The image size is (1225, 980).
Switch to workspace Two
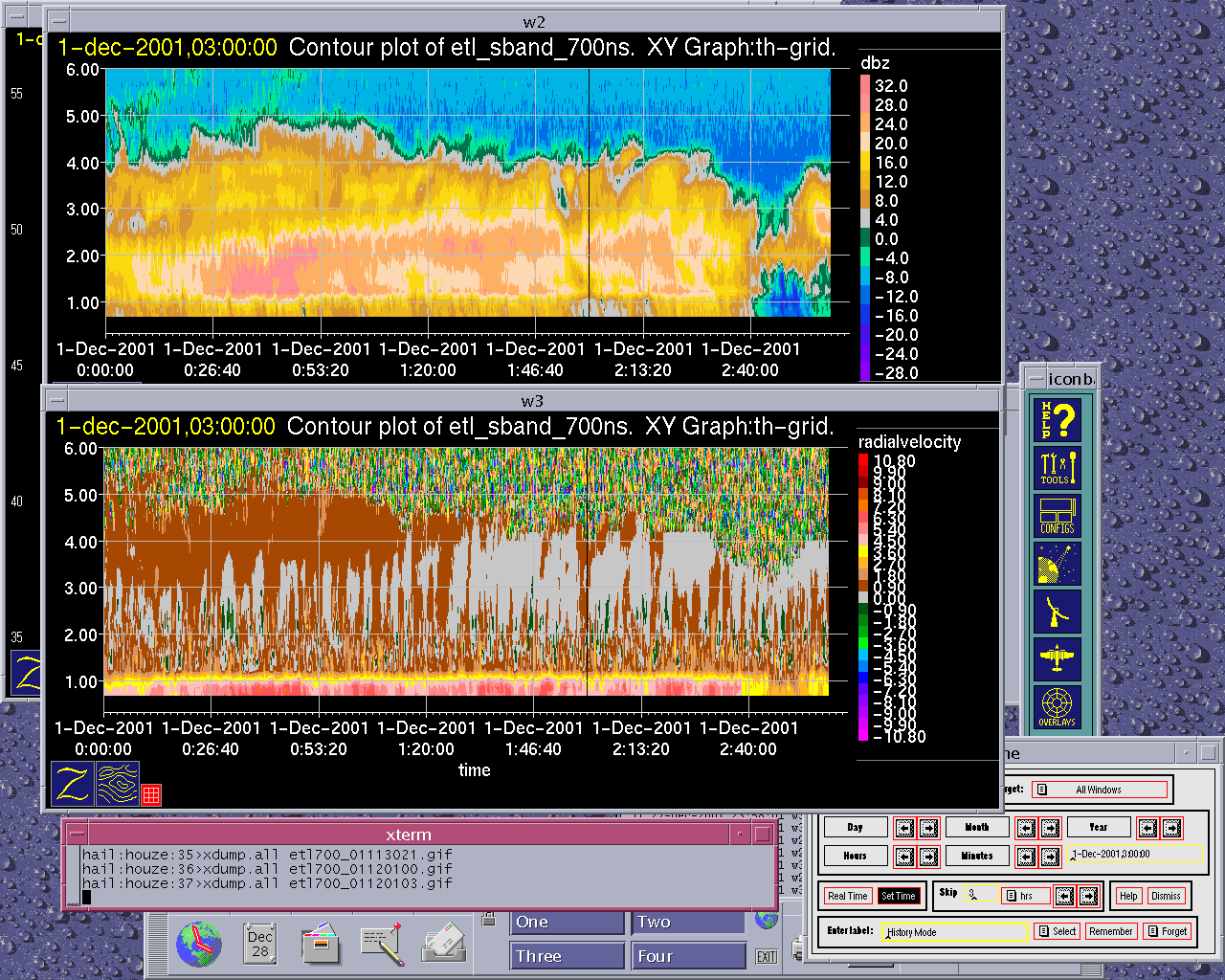[x=687, y=922]
